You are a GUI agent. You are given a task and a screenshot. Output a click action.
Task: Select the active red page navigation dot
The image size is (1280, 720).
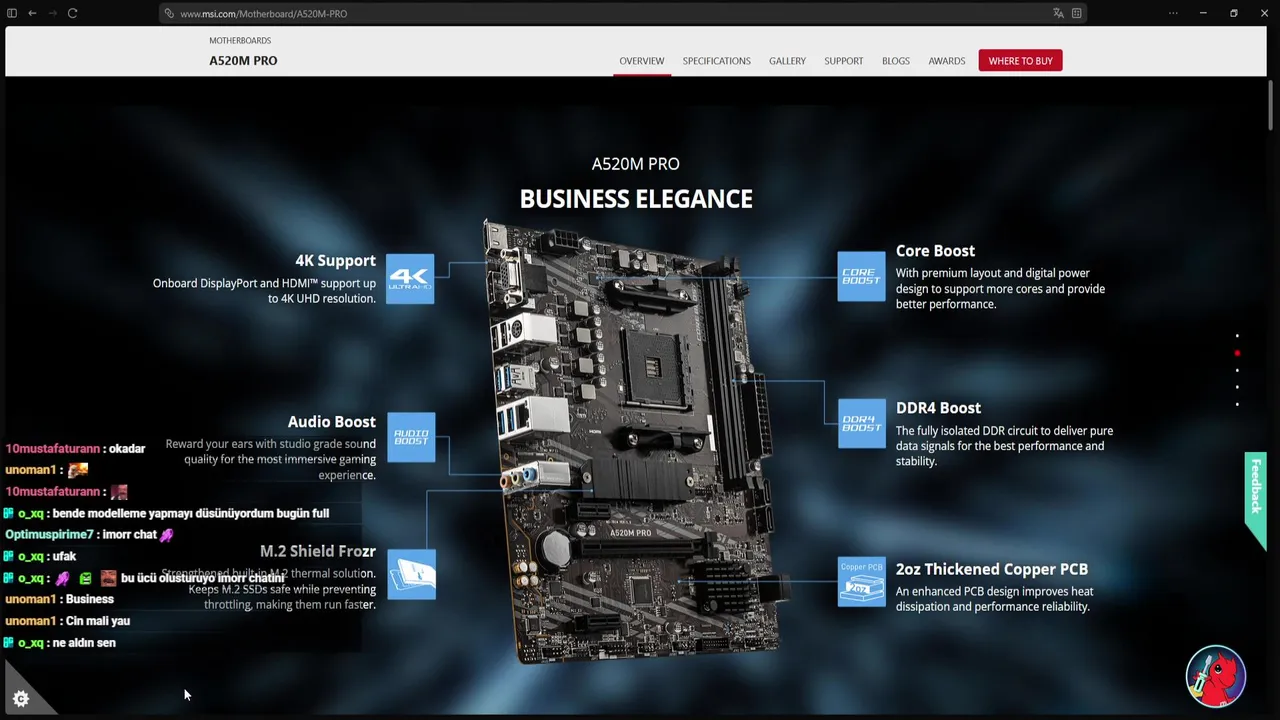coord(1237,353)
